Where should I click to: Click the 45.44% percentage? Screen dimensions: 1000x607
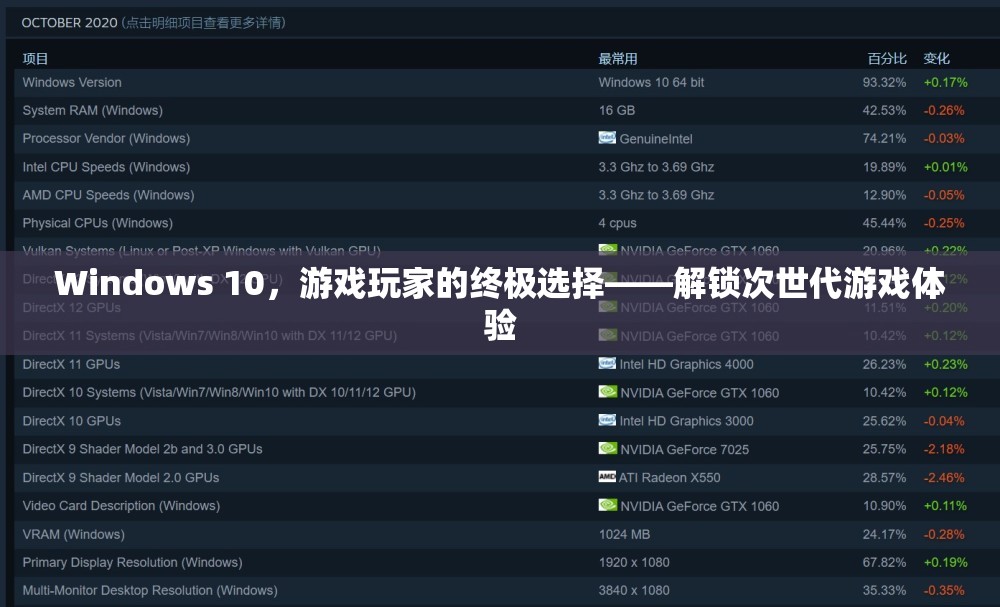click(885, 223)
